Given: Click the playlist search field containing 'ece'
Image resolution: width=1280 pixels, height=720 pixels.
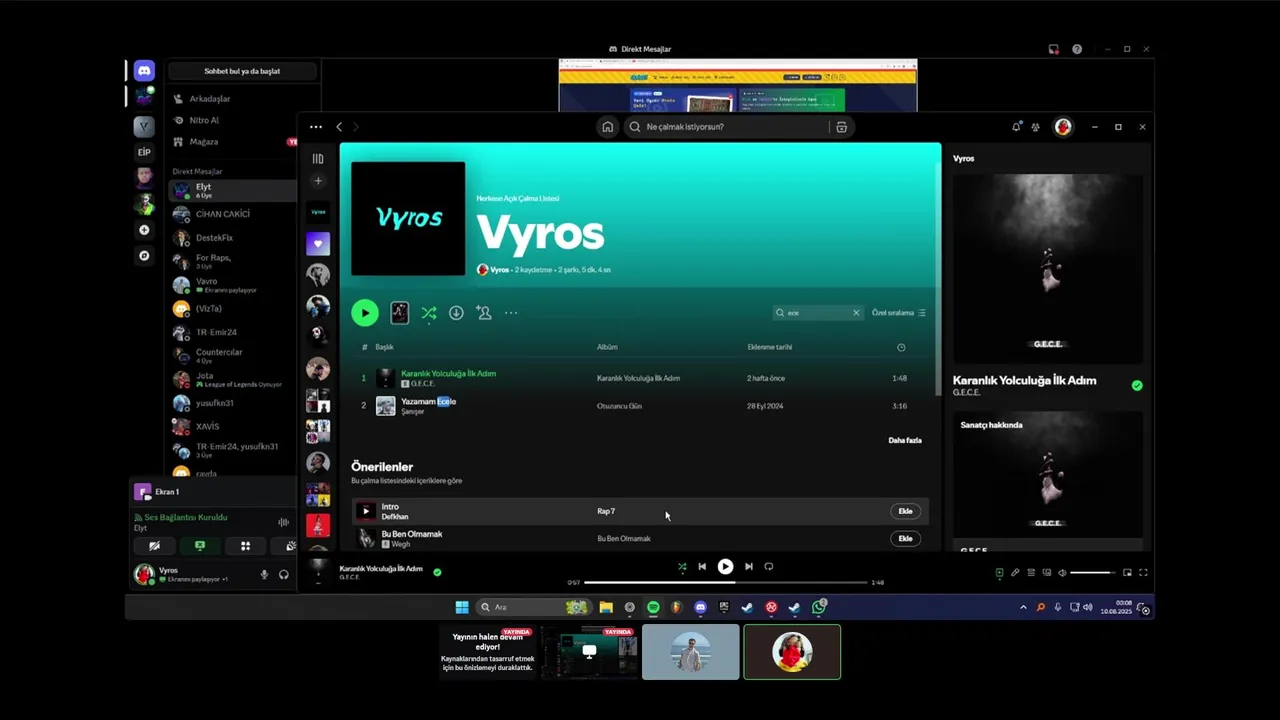Looking at the screenshot, I should point(817,313).
